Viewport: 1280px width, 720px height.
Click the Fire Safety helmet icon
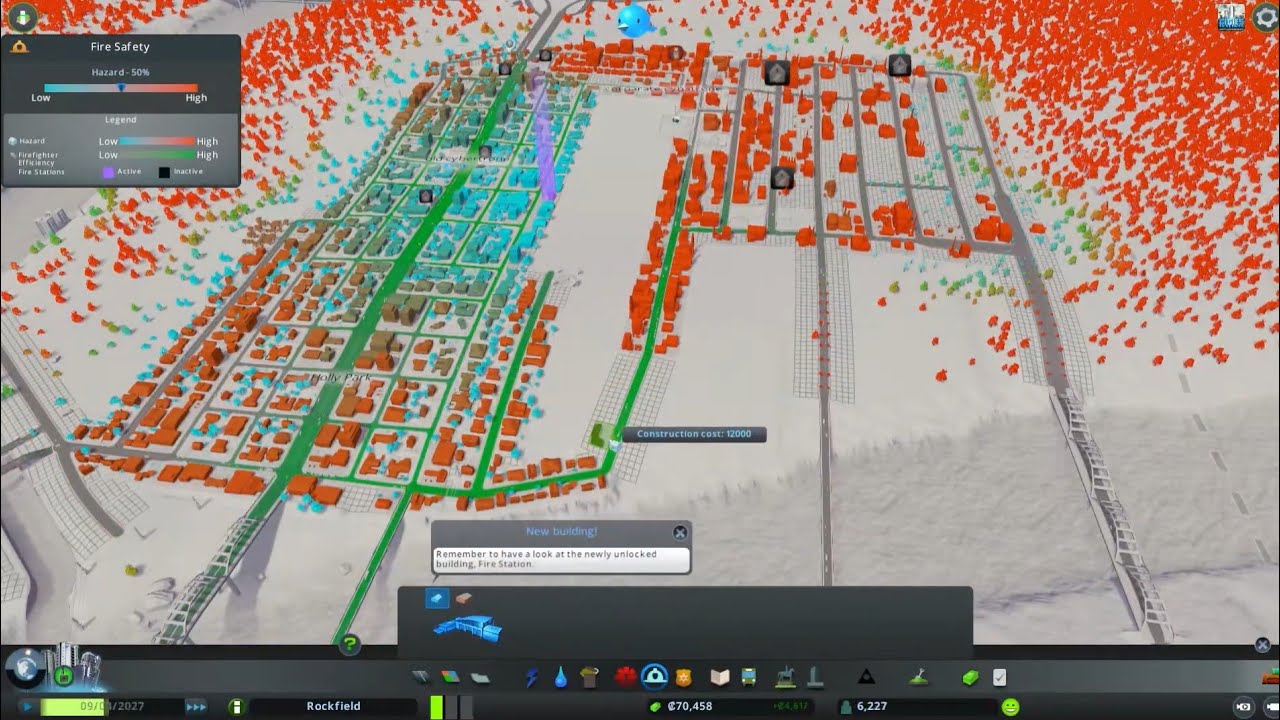[20, 46]
